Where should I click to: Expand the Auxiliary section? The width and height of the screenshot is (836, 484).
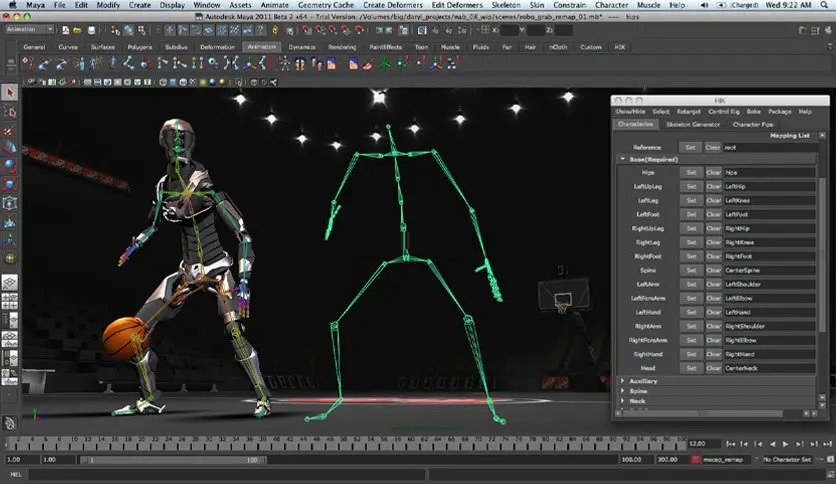pyautogui.click(x=622, y=381)
